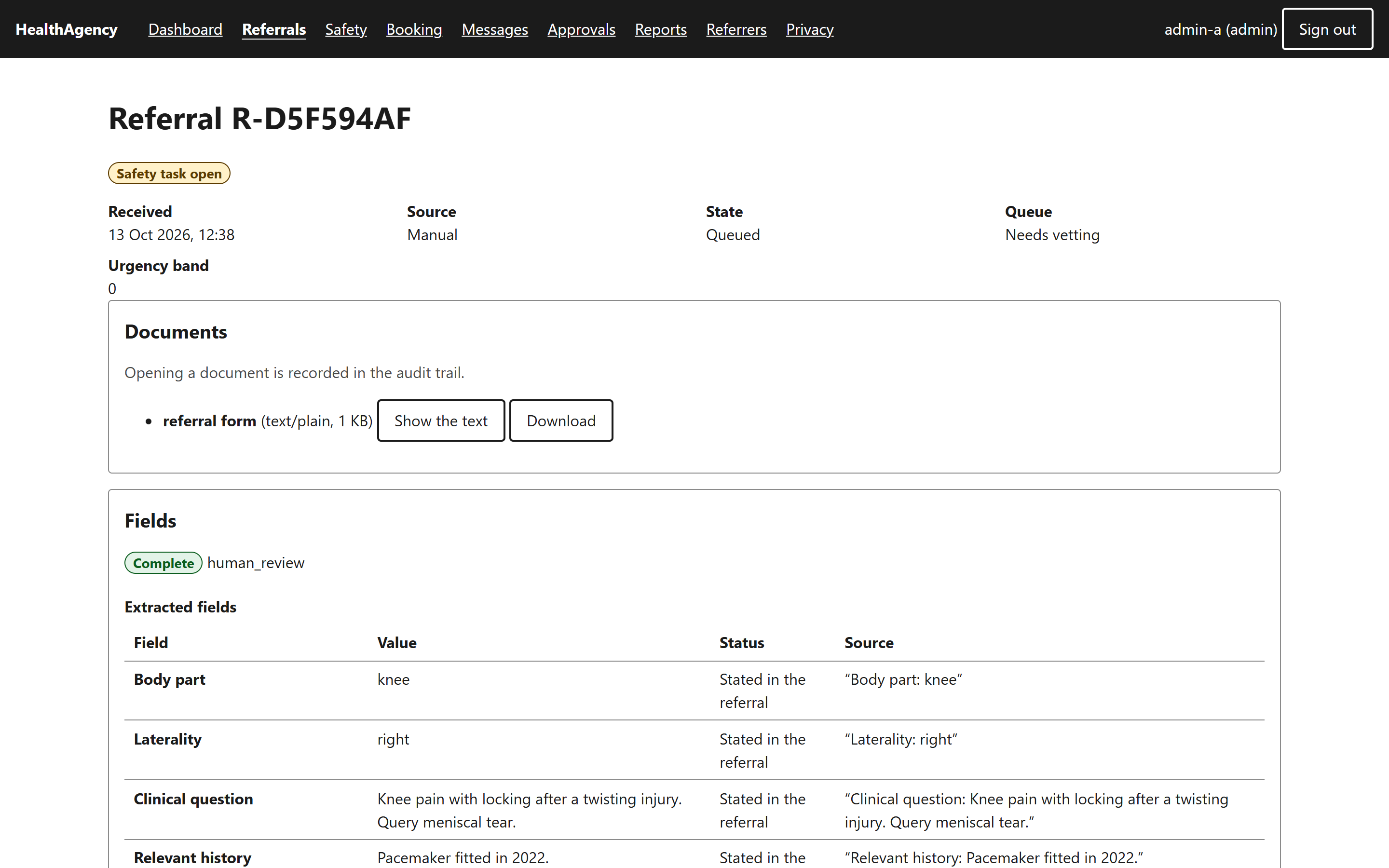
Task: Click the Body part value knee
Action: click(393, 679)
